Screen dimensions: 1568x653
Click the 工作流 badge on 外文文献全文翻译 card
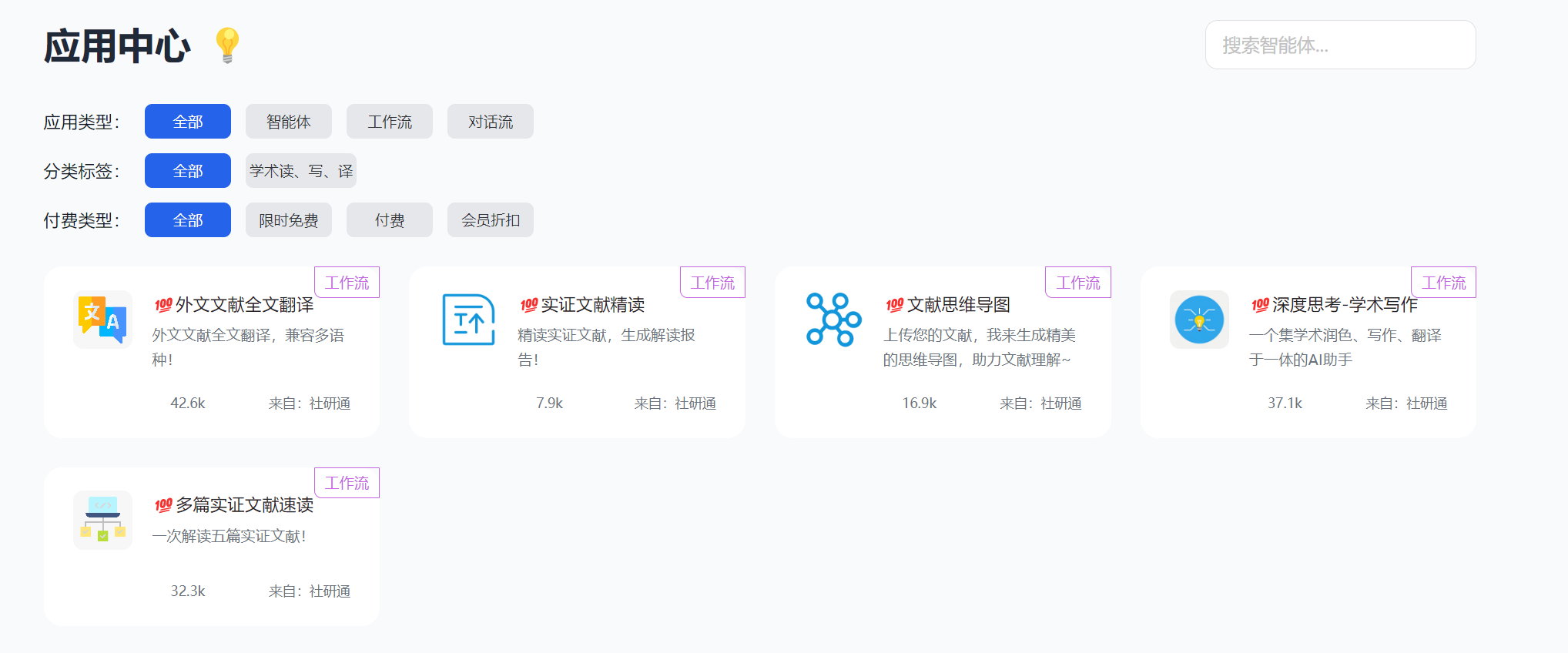347,283
